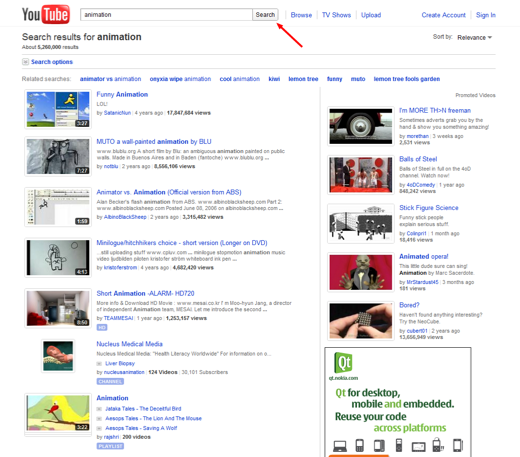Screen dimensions: 520x457
Task: Select related search funny
Action: 334,79
